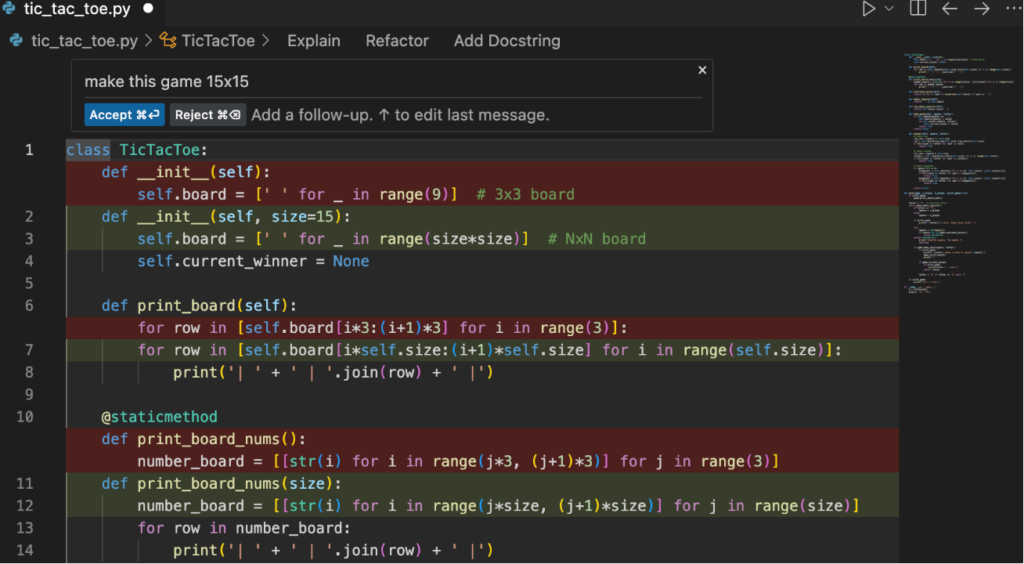Click 'self.current_winner = None' line
The height and width of the screenshot is (564, 1024).
tap(253, 261)
